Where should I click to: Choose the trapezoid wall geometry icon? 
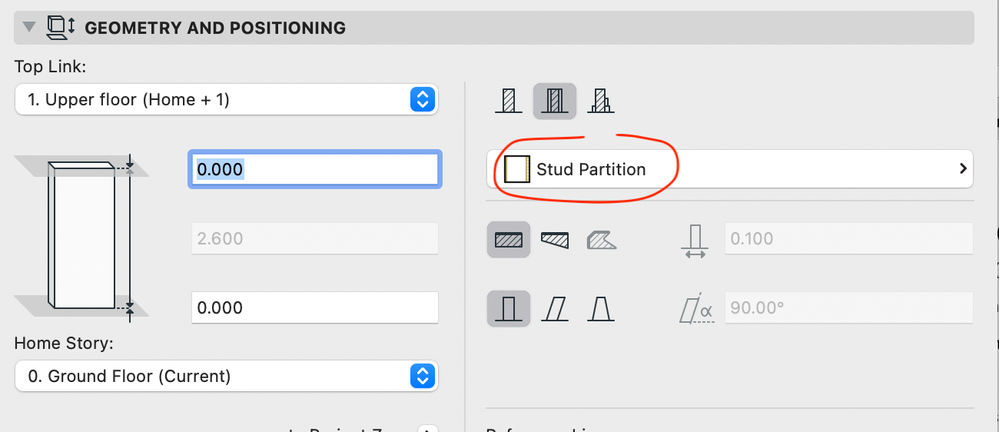pos(554,240)
